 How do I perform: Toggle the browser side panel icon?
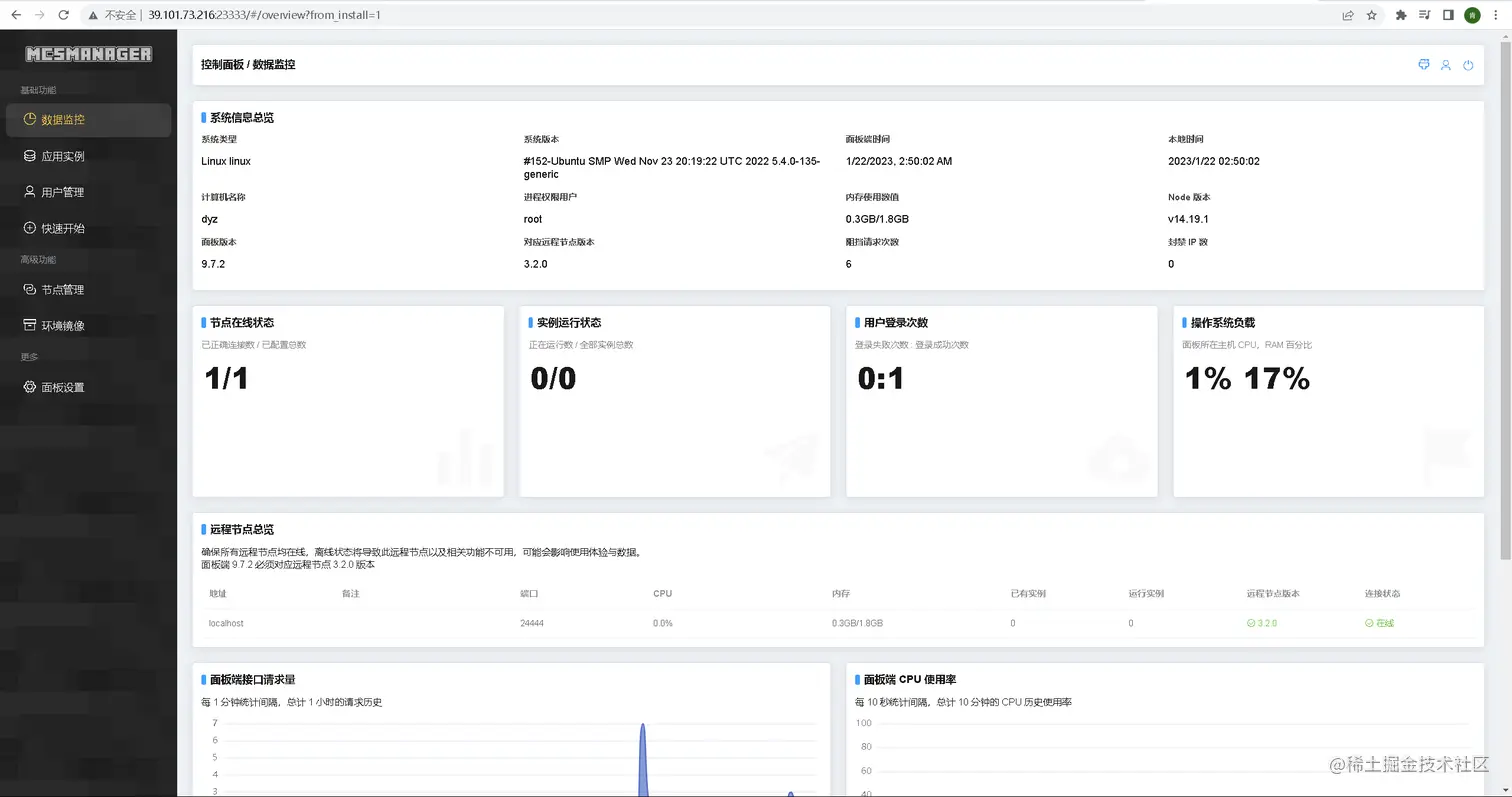tap(1448, 15)
